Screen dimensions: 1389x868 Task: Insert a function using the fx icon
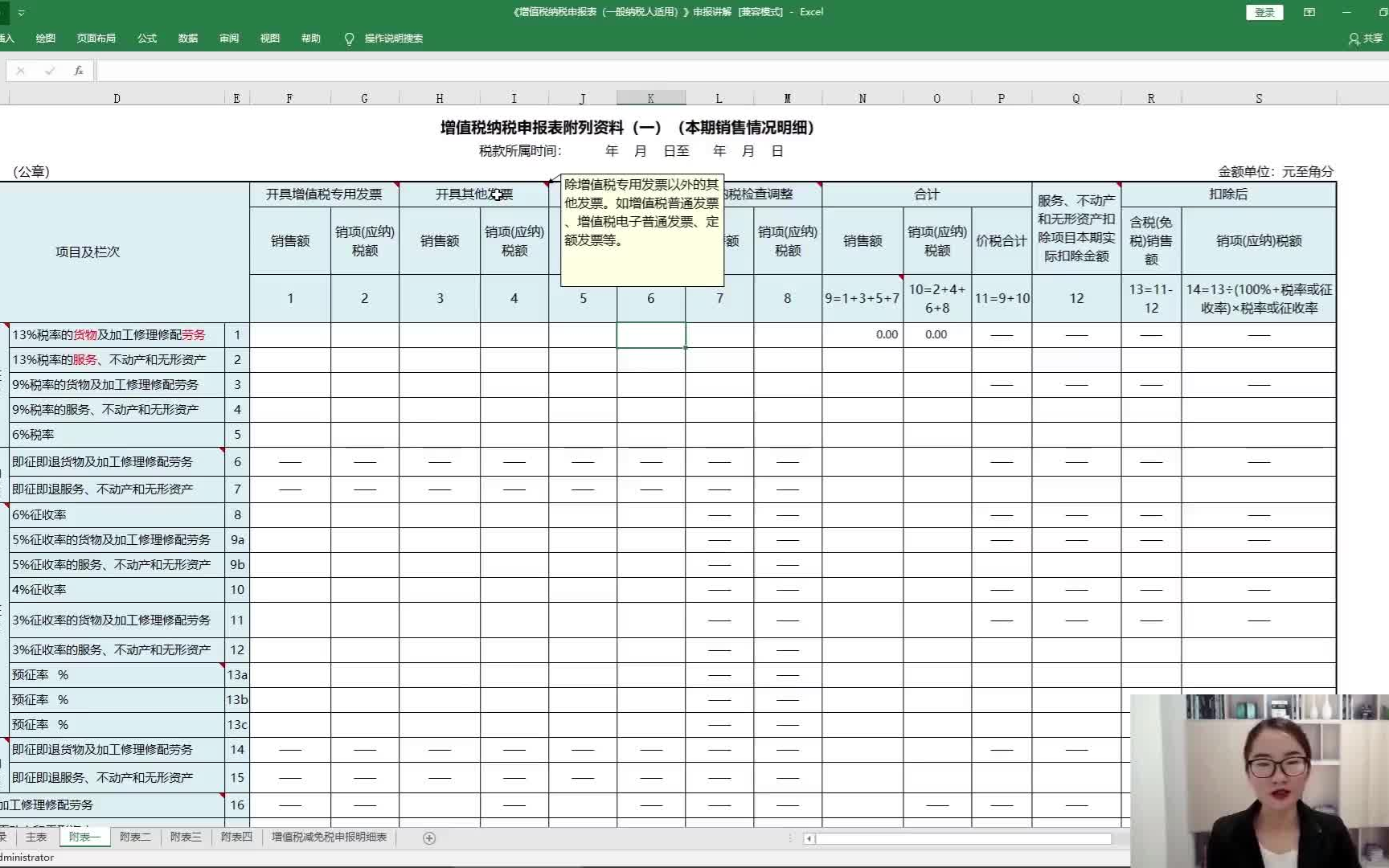coord(77,70)
